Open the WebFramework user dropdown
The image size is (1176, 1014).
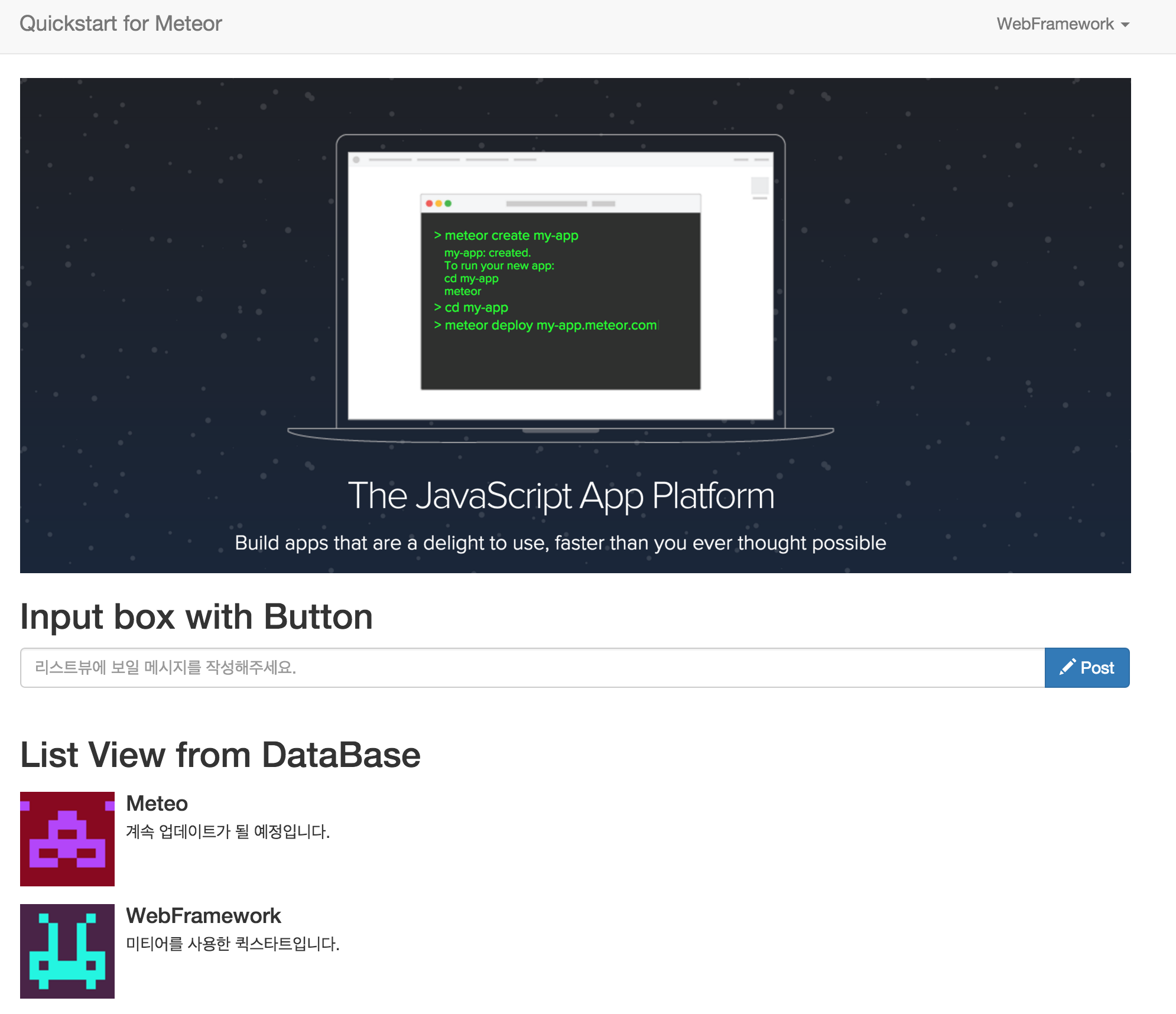click(1055, 24)
